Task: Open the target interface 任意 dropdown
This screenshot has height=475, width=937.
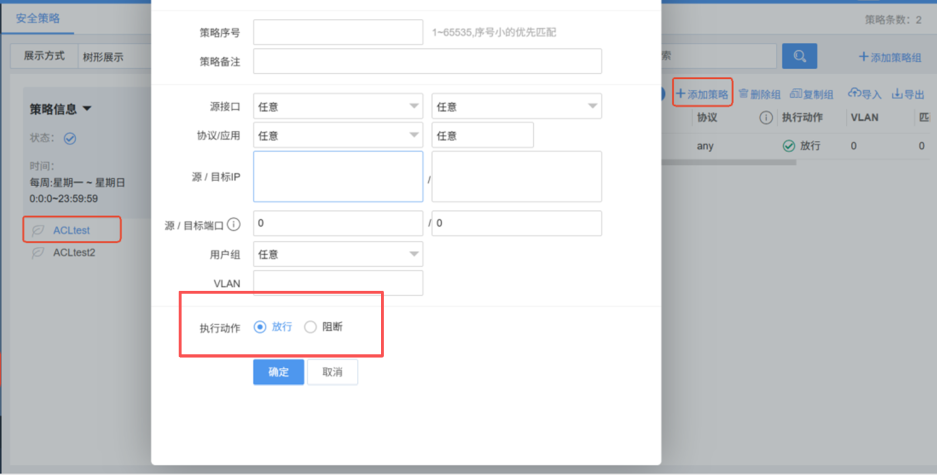Action: pos(517,106)
